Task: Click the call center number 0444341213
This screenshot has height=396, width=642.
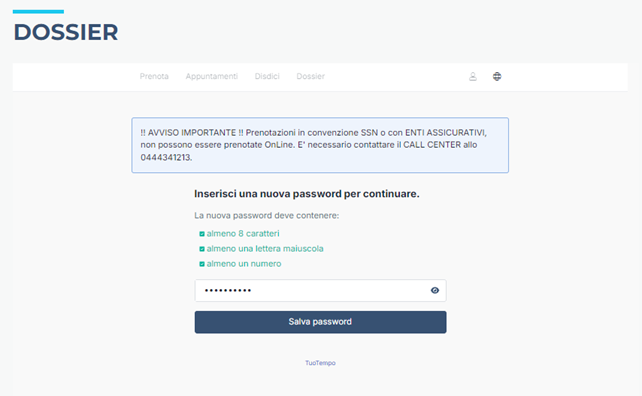Action: tap(165, 157)
